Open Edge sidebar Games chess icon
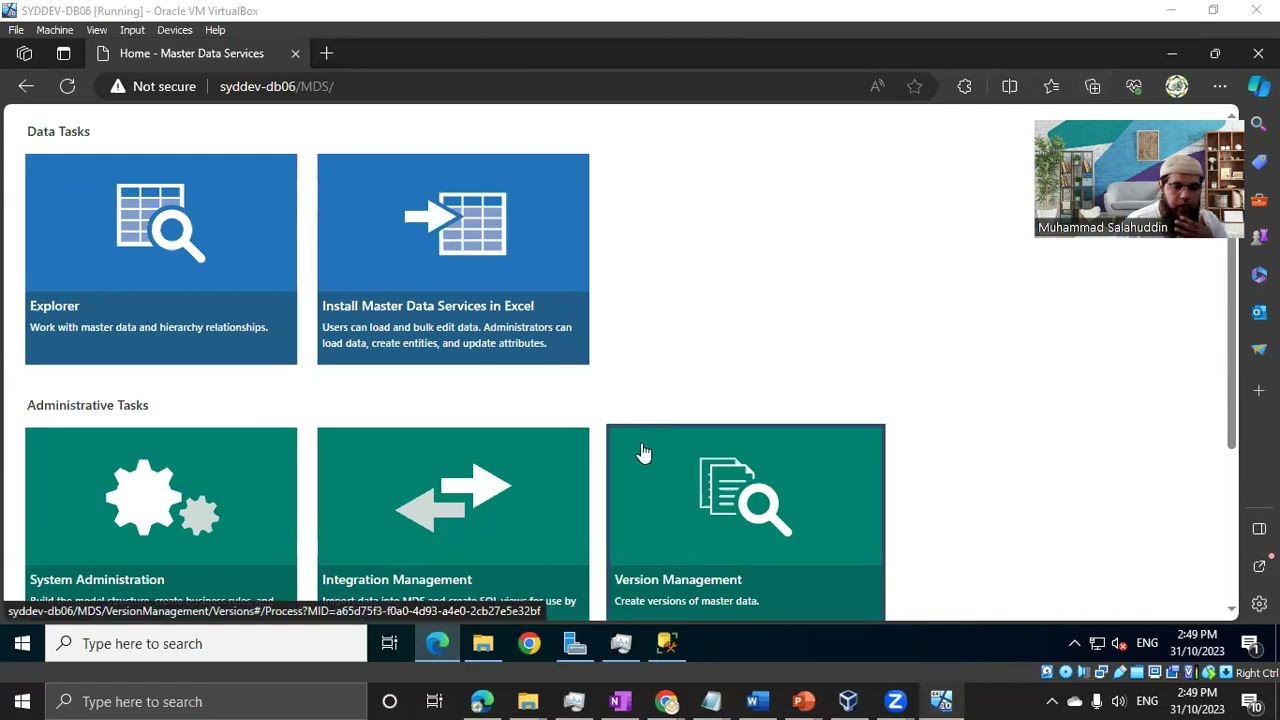 pos(1259,237)
